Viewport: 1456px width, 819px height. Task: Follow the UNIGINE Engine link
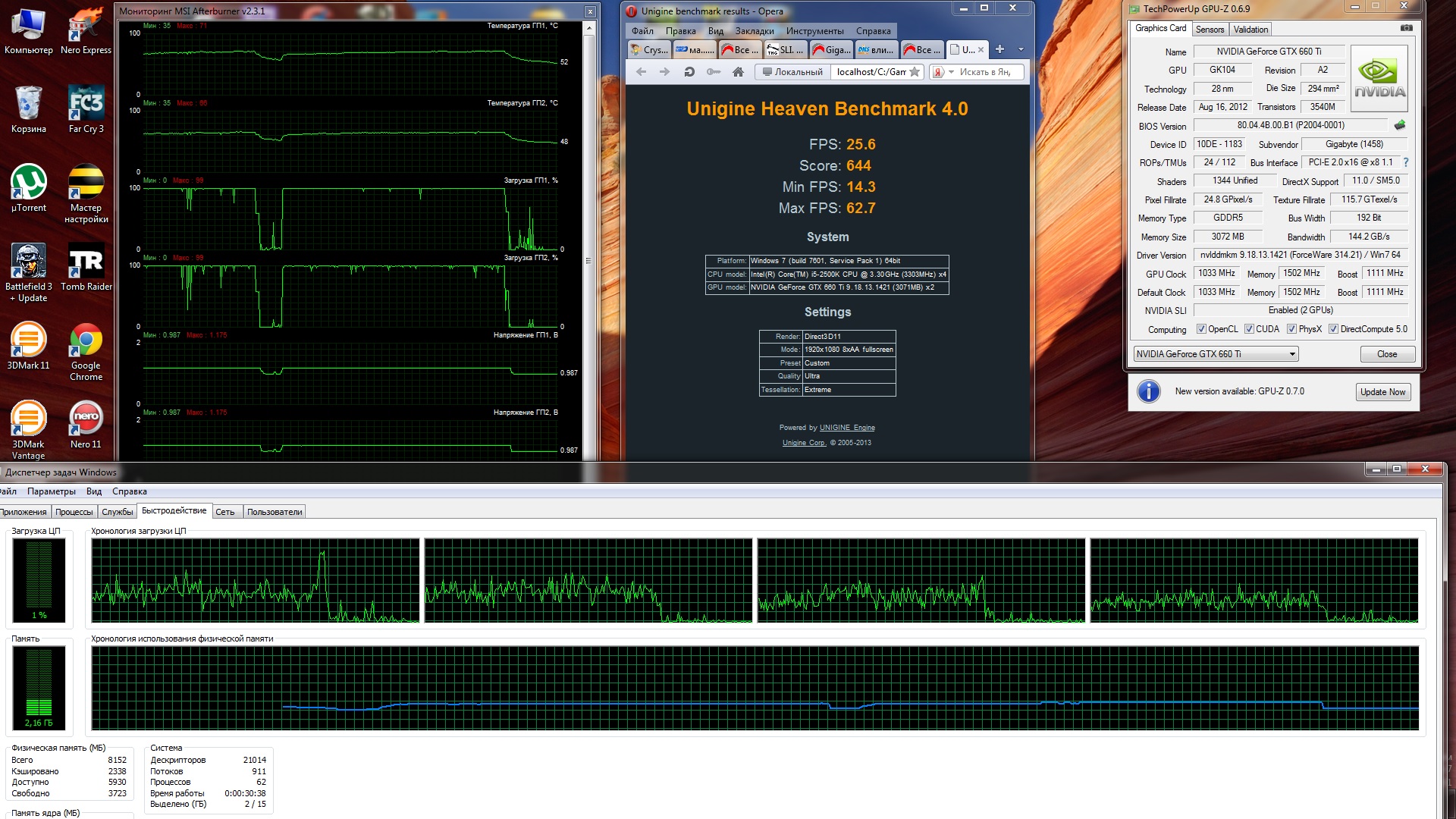847,428
